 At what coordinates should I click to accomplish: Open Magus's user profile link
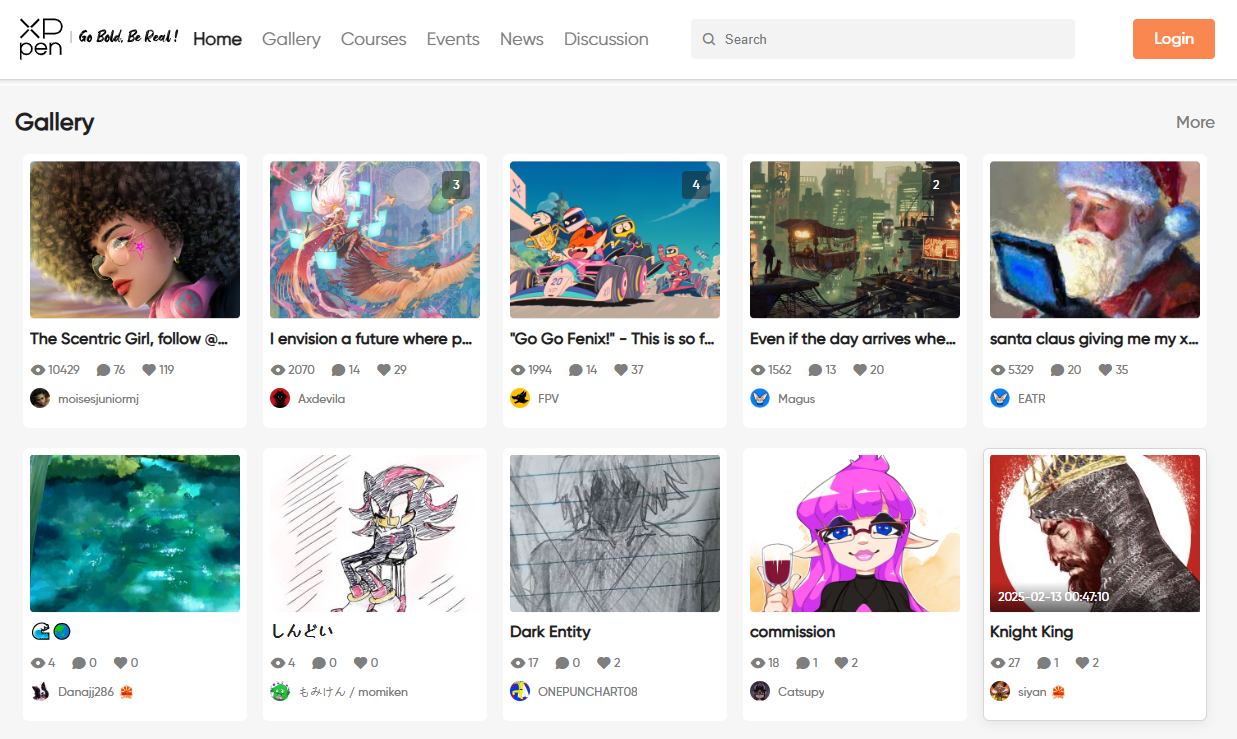click(796, 398)
